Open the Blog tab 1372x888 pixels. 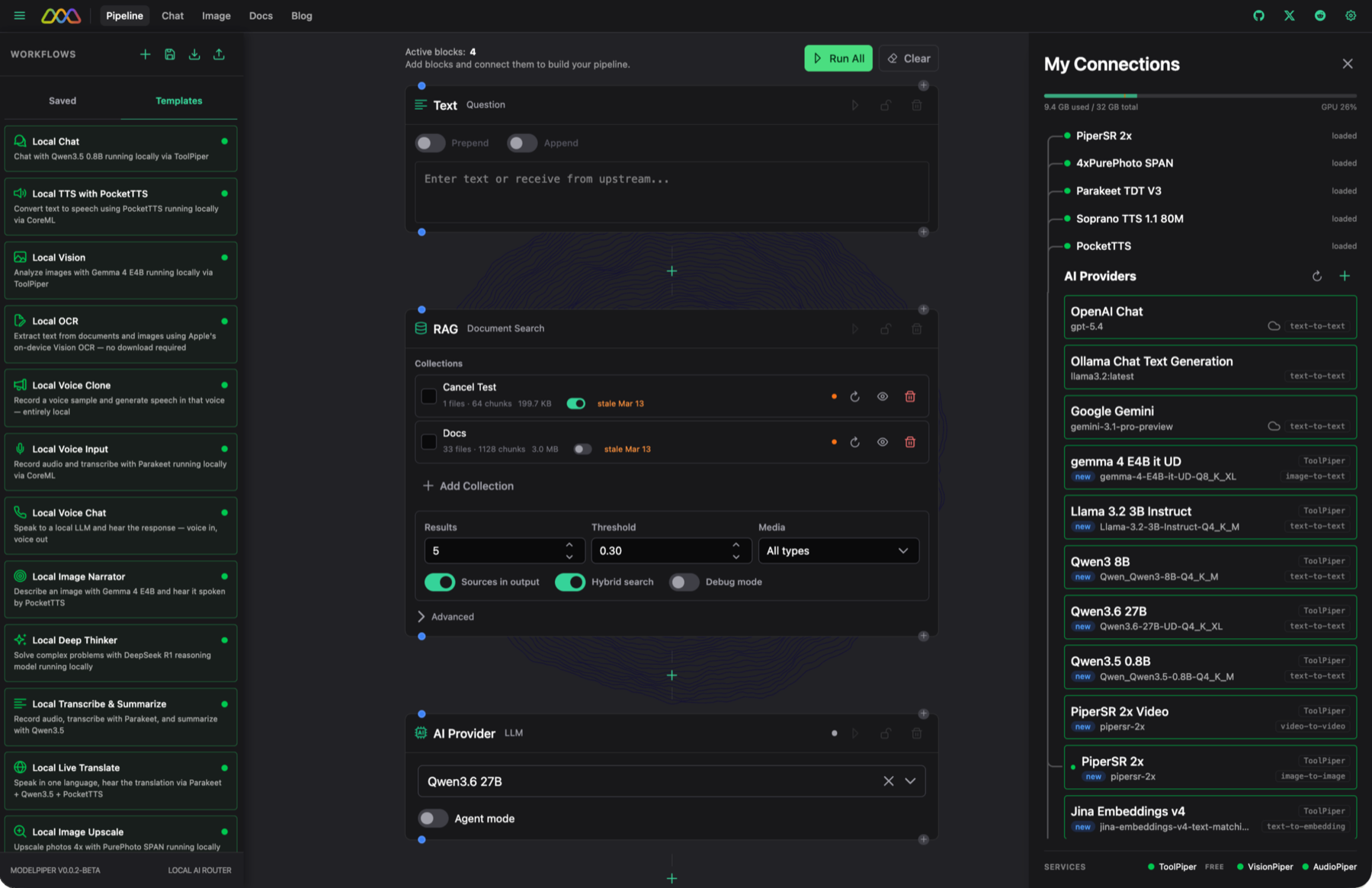point(301,15)
